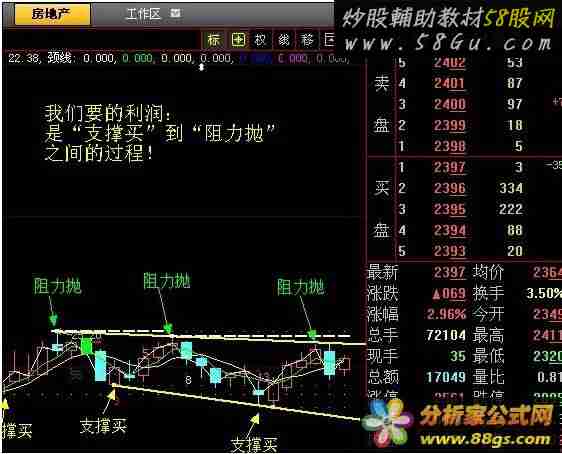Activate the 线 line-drawing toolbar icon
The height and width of the screenshot is (454, 562).
click(x=284, y=40)
